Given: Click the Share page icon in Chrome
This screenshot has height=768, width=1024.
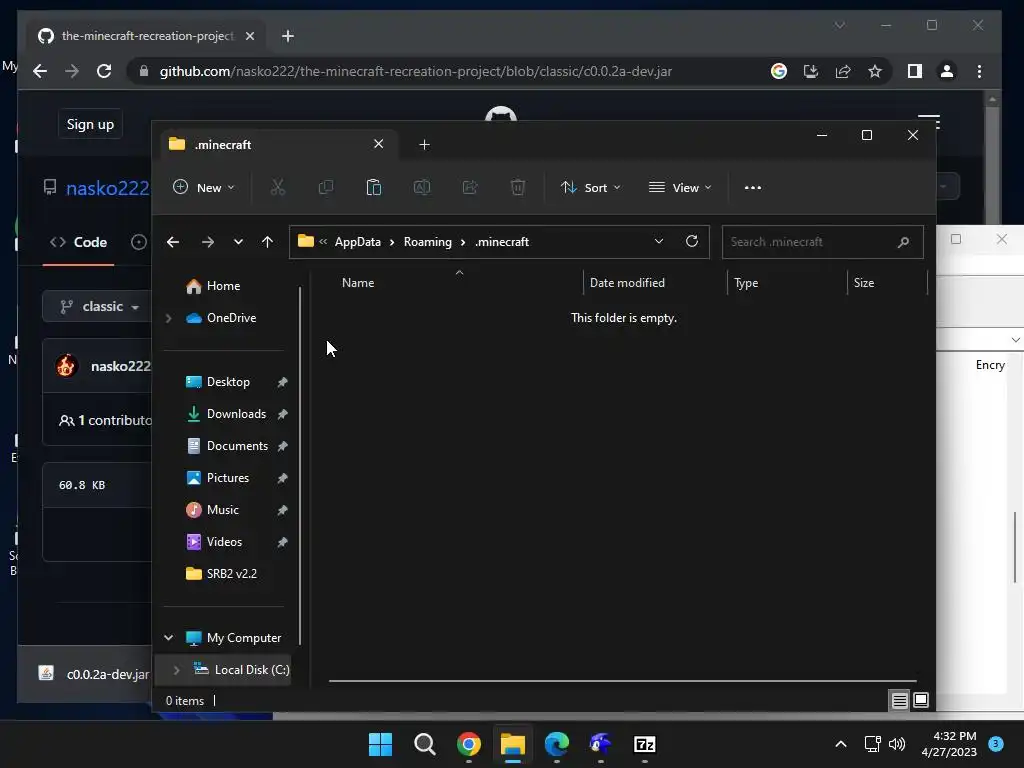Looking at the screenshot, I should coord(843,71).
